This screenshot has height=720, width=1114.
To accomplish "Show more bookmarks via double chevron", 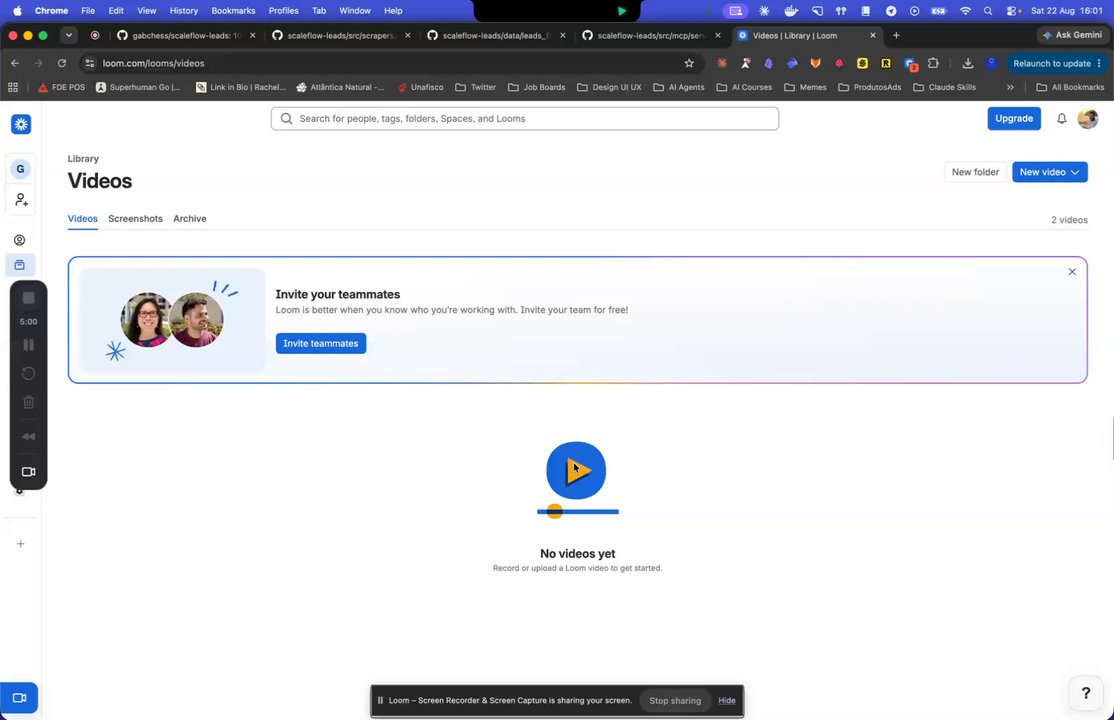I will pyautogui.click(x=1010, y=87).
